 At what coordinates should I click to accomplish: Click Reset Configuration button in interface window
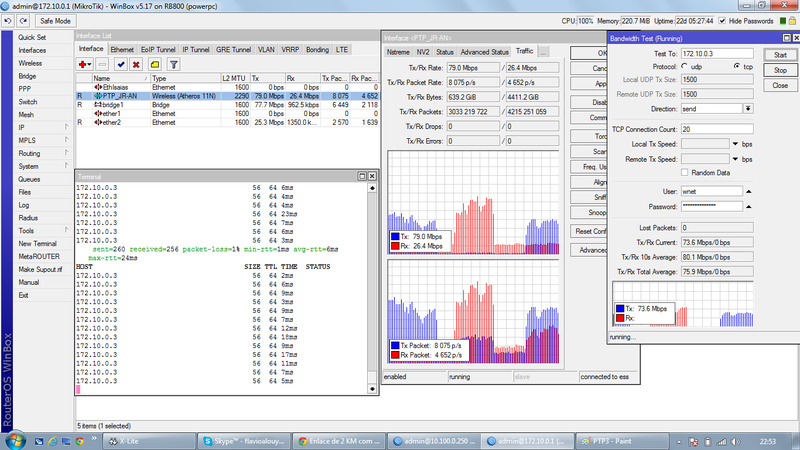click(590, 231)
